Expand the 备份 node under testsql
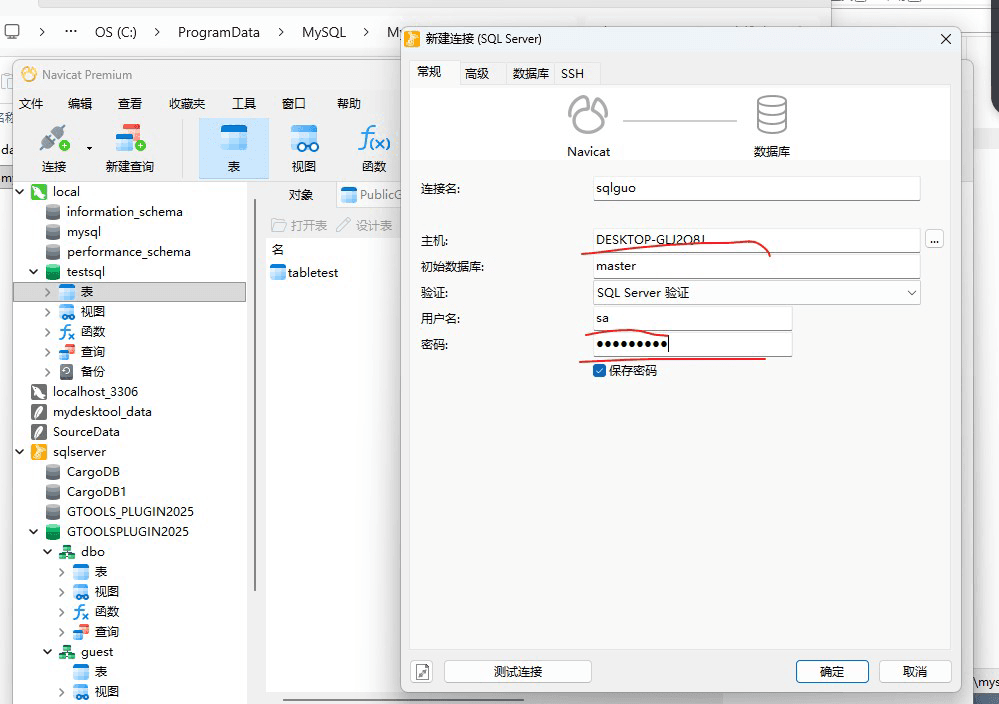 point(48,372)
